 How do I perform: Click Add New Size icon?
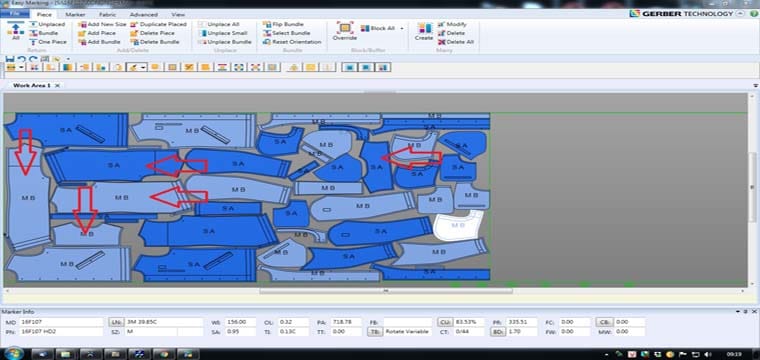tap(82, 24)
